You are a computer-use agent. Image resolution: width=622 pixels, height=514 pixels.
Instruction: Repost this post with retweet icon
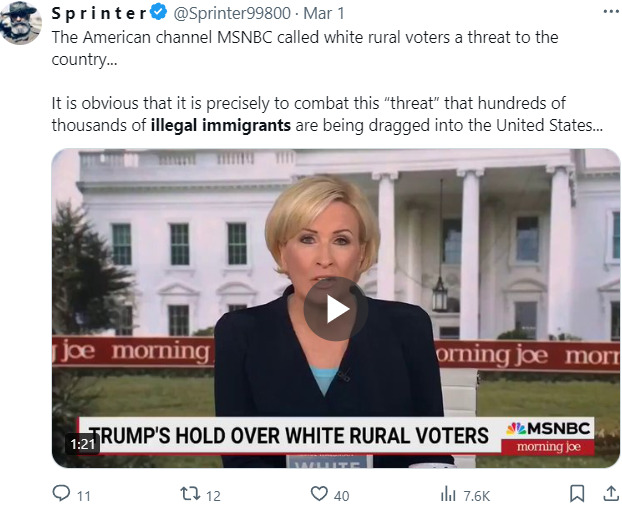coord(189,494)
